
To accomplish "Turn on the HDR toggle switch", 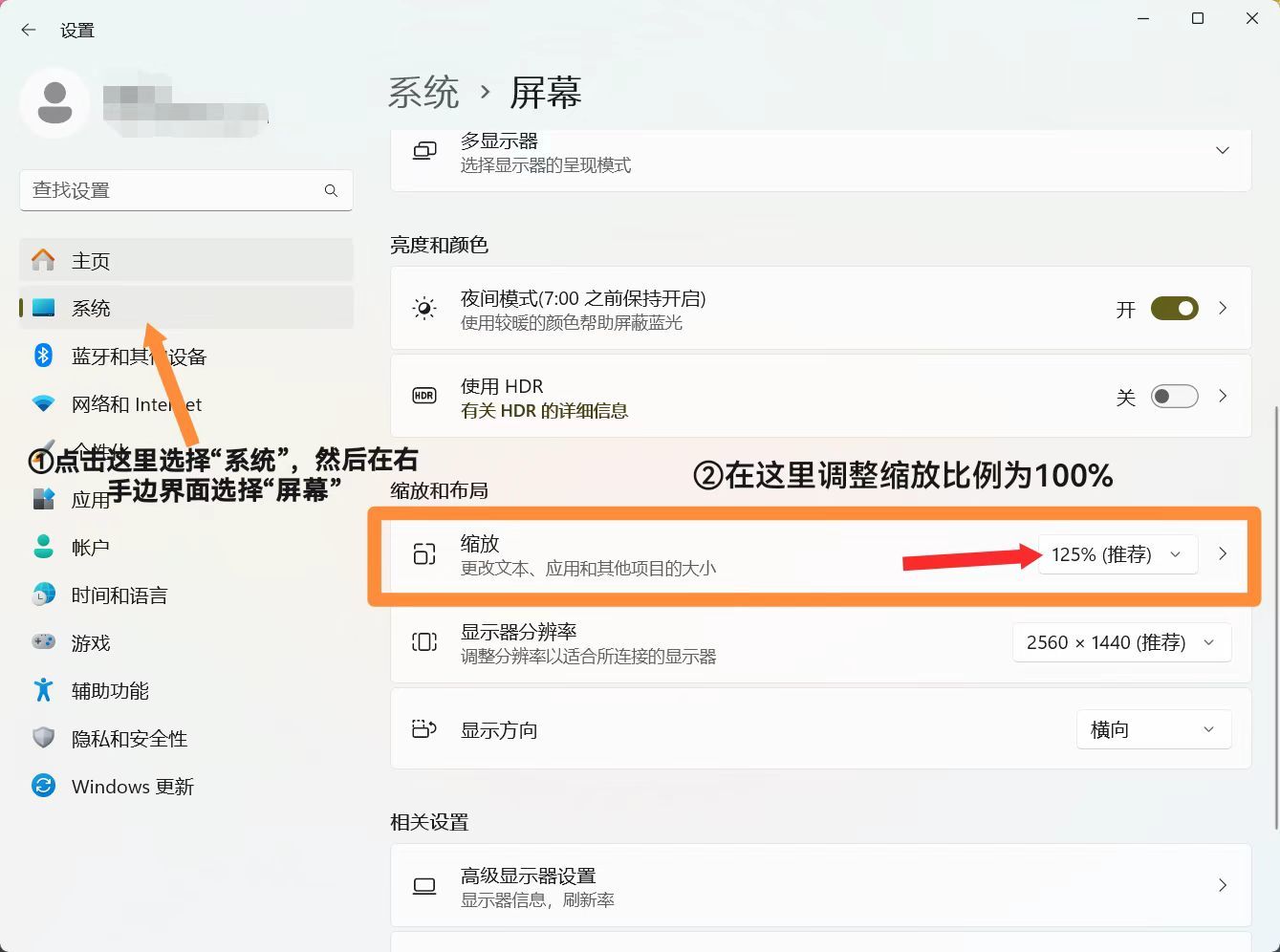I will (1175, 396).
